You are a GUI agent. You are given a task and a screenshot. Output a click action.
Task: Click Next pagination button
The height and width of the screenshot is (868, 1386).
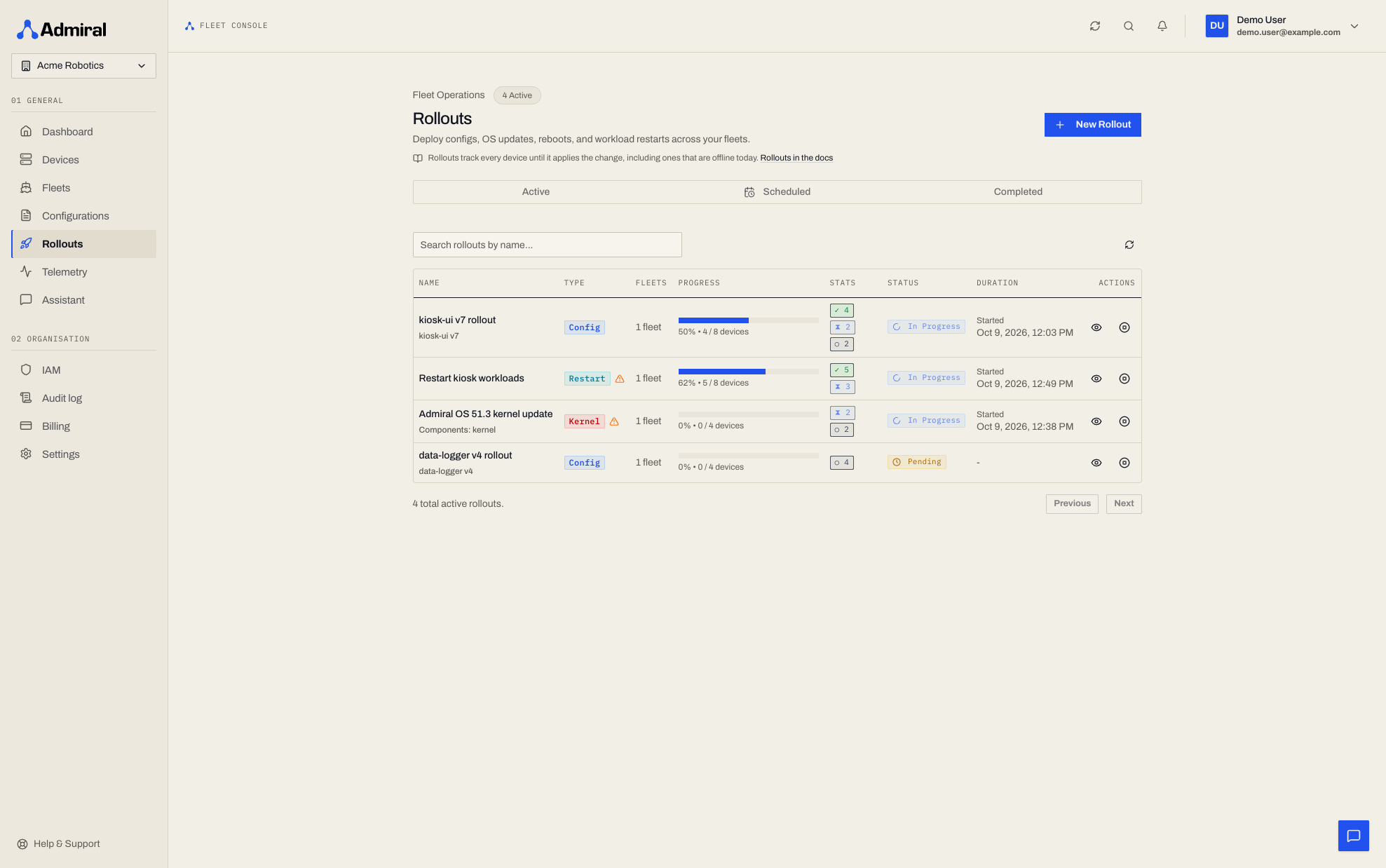click(x=1124, y=504)
